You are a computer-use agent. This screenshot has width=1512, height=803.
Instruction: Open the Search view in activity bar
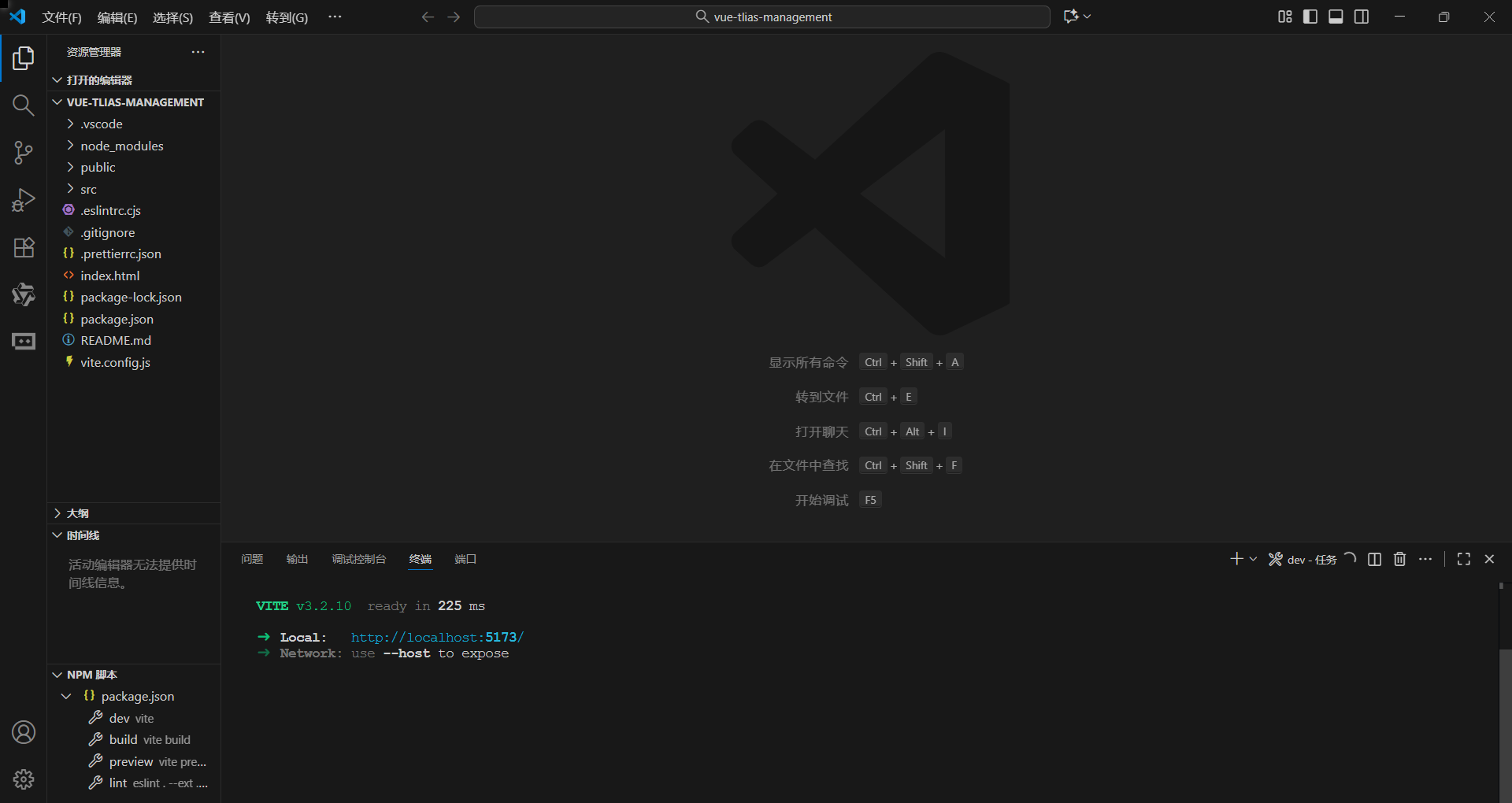pos(24,105)
